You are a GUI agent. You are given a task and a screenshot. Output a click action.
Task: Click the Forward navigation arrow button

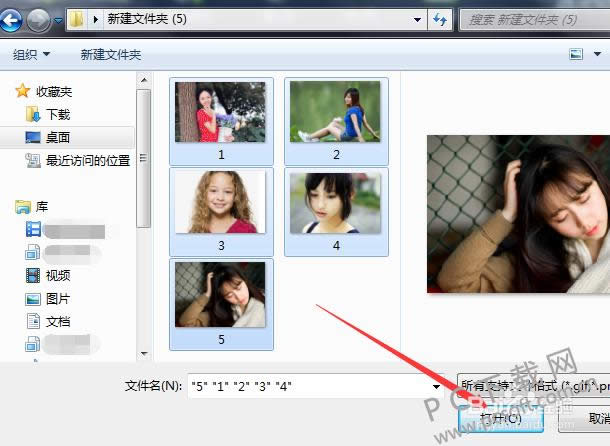[x=39, y=19]
